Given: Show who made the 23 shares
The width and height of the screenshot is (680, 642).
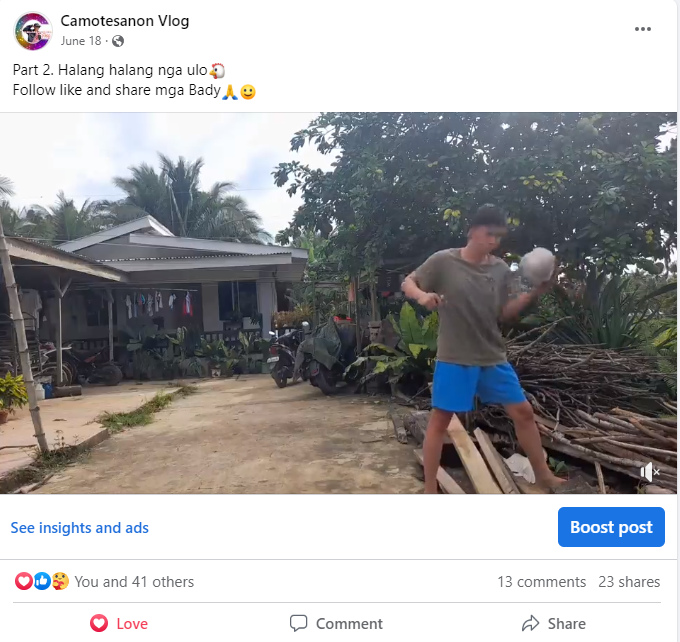Looking at the screenshot, I should [629, 582].
